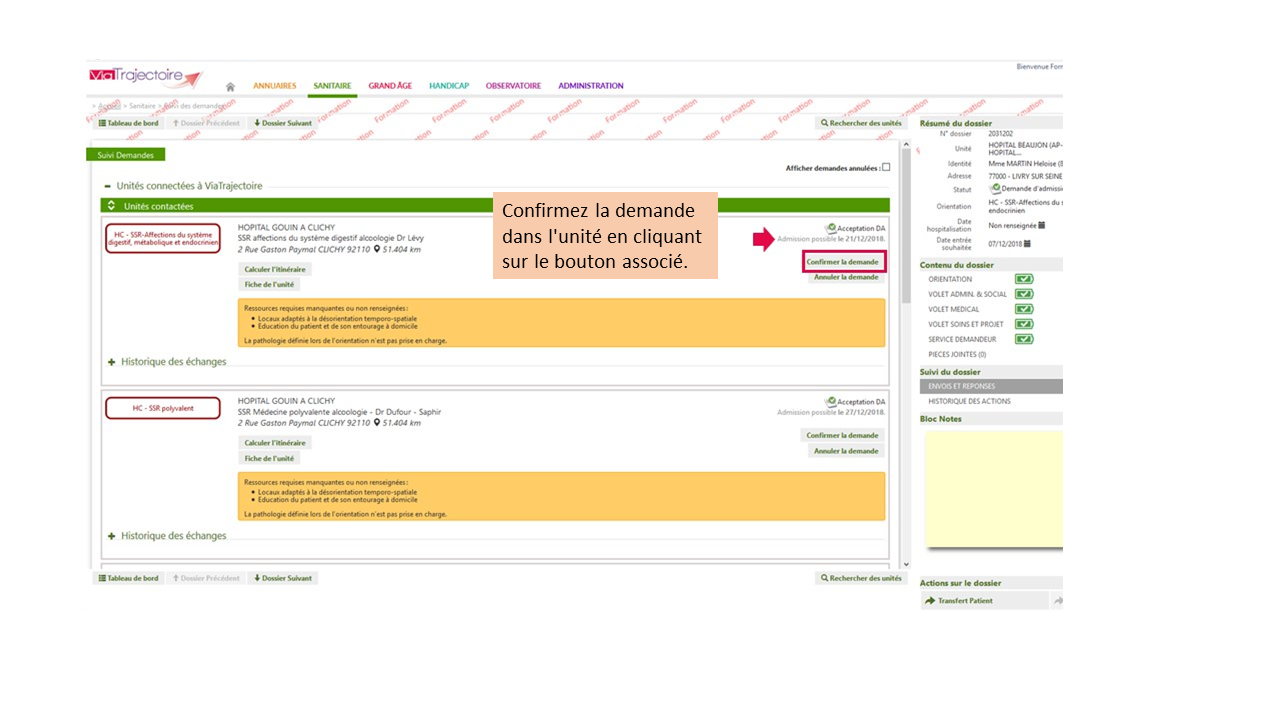The width and height of the screenshot is (1280, 720).
Task: Click the calendar icon beside 07/12/2018
Action: point(1027,243)
